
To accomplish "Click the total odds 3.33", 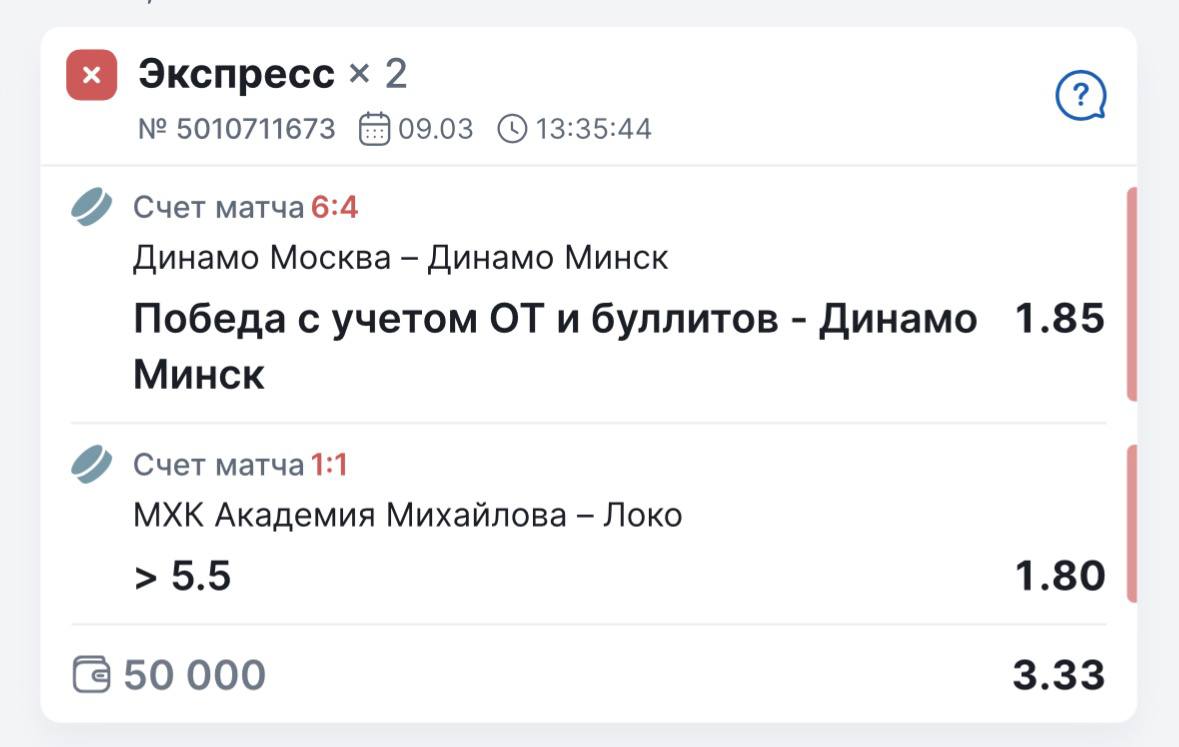I will point(1059,675).
